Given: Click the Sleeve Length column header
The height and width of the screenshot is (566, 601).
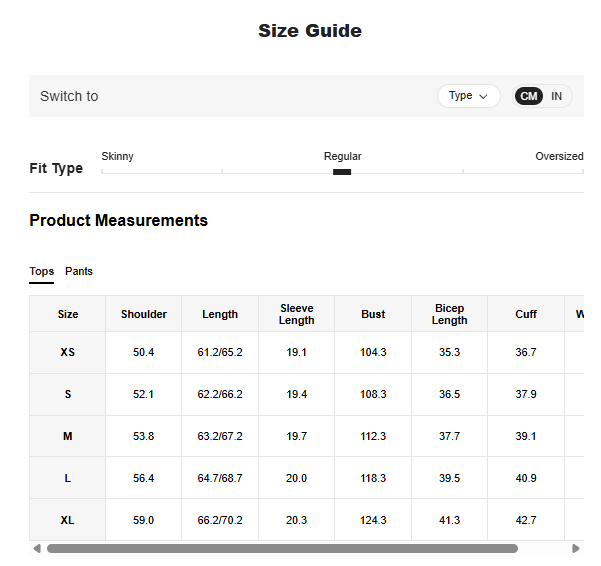Looking at the screenshot, I should tap(296, 314).
